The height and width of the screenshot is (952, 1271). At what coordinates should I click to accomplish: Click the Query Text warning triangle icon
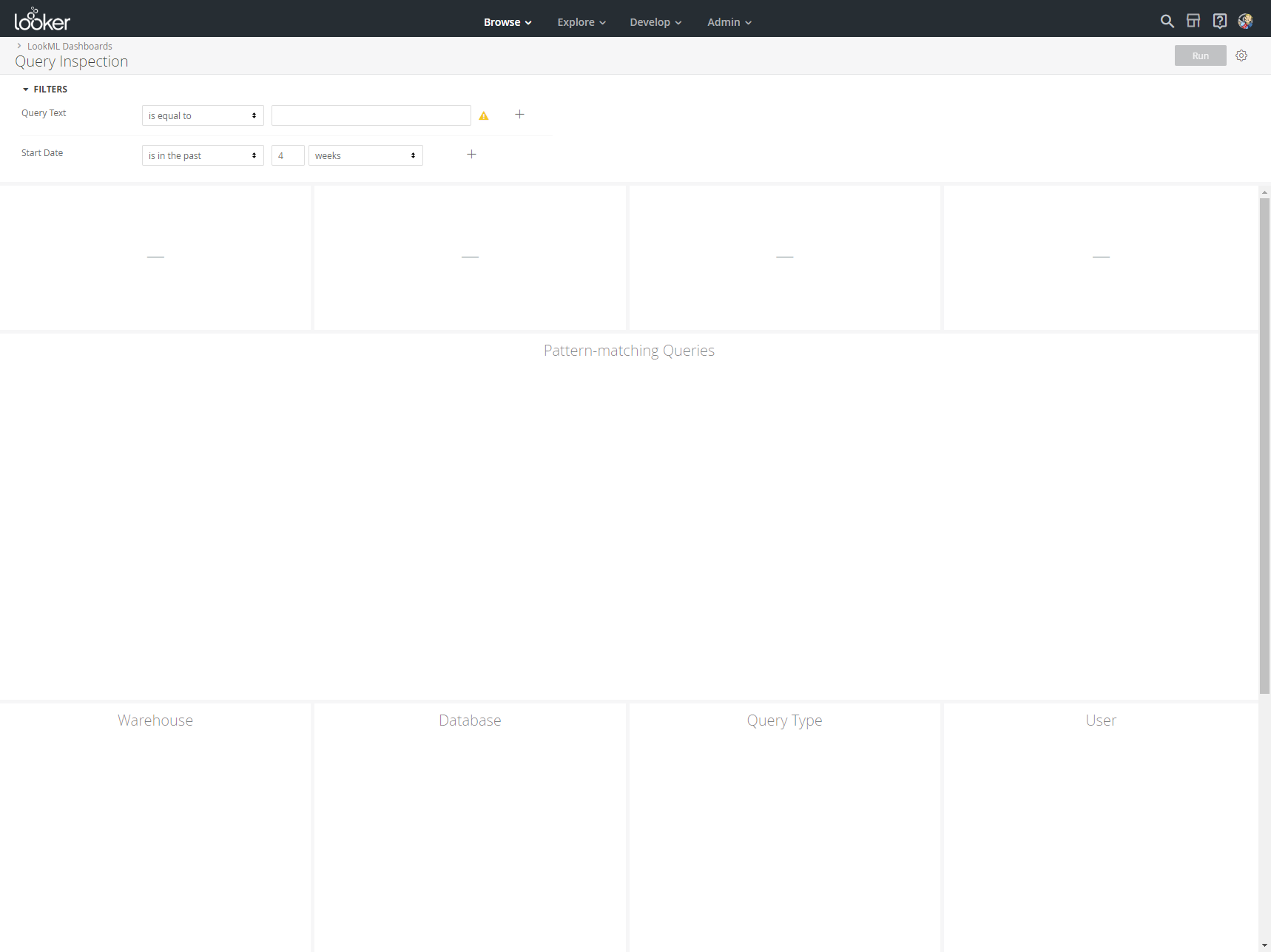coord(484,115)
